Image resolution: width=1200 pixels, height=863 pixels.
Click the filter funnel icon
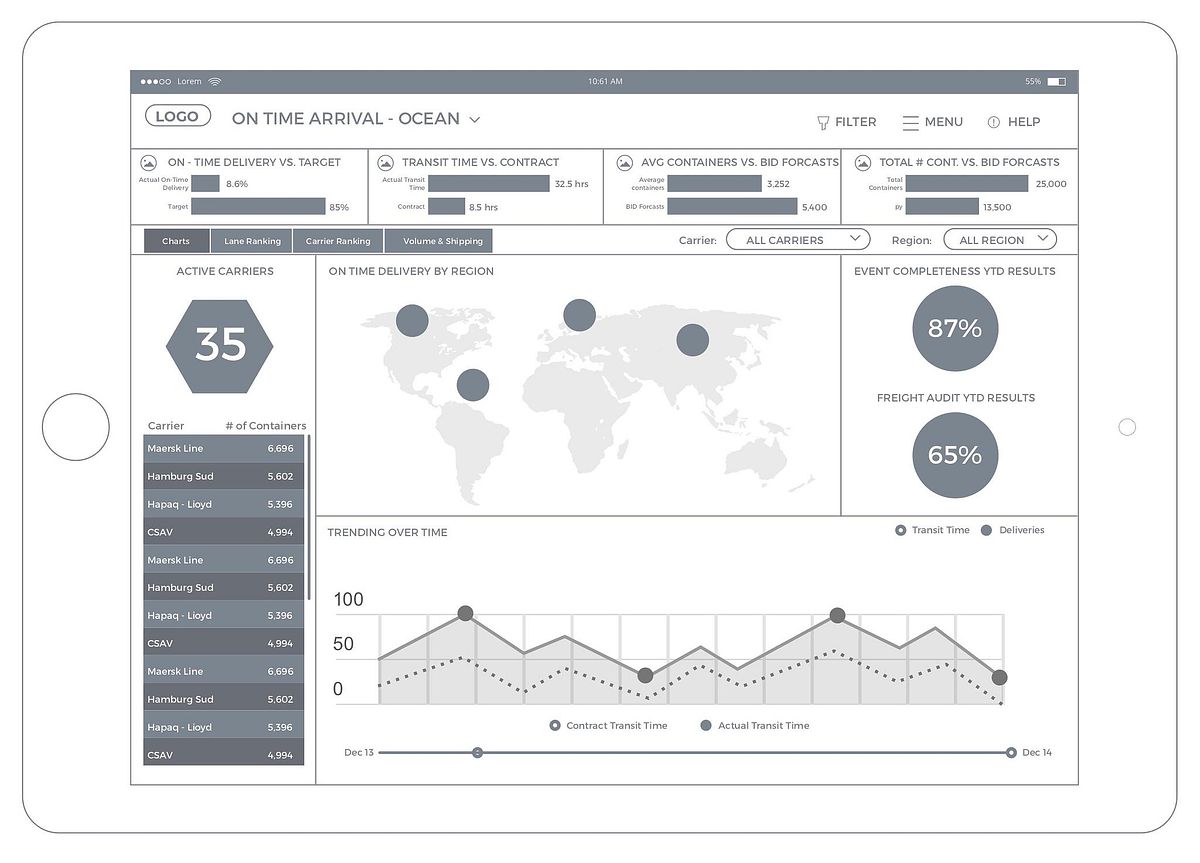[823, 122]
